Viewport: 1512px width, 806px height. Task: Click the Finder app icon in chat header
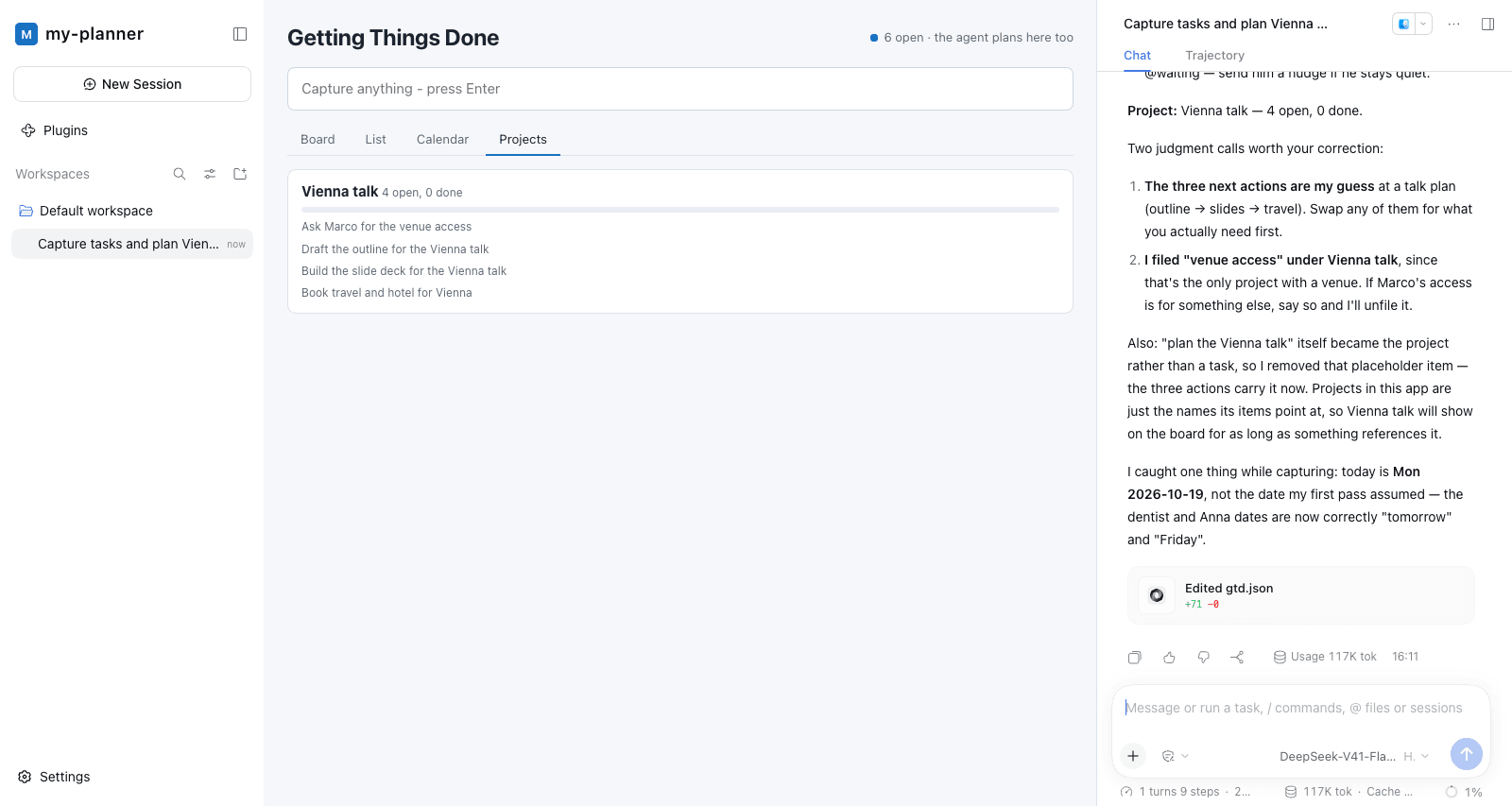[1404, 24]
